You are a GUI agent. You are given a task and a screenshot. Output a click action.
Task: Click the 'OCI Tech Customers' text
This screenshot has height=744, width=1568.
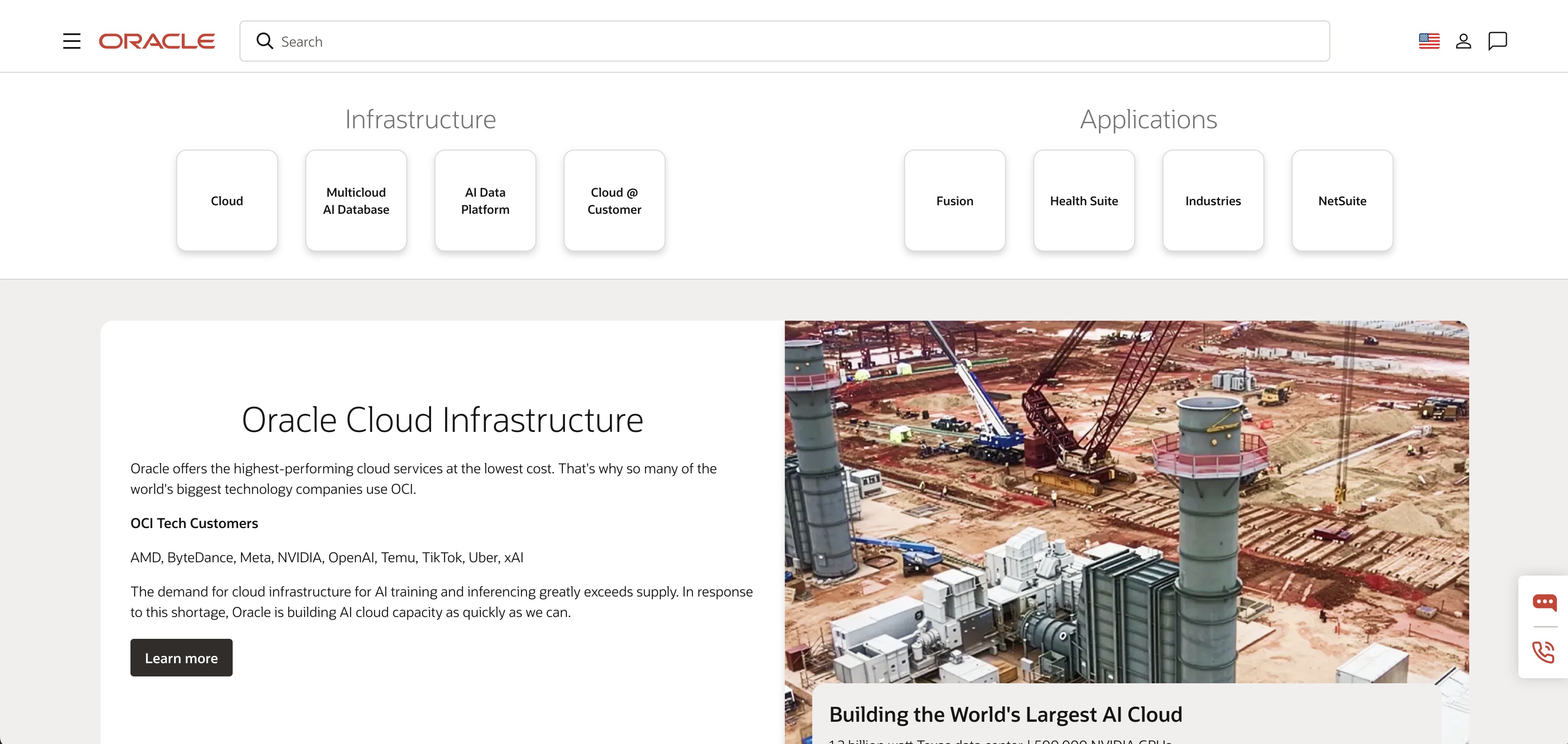[194, 523]
